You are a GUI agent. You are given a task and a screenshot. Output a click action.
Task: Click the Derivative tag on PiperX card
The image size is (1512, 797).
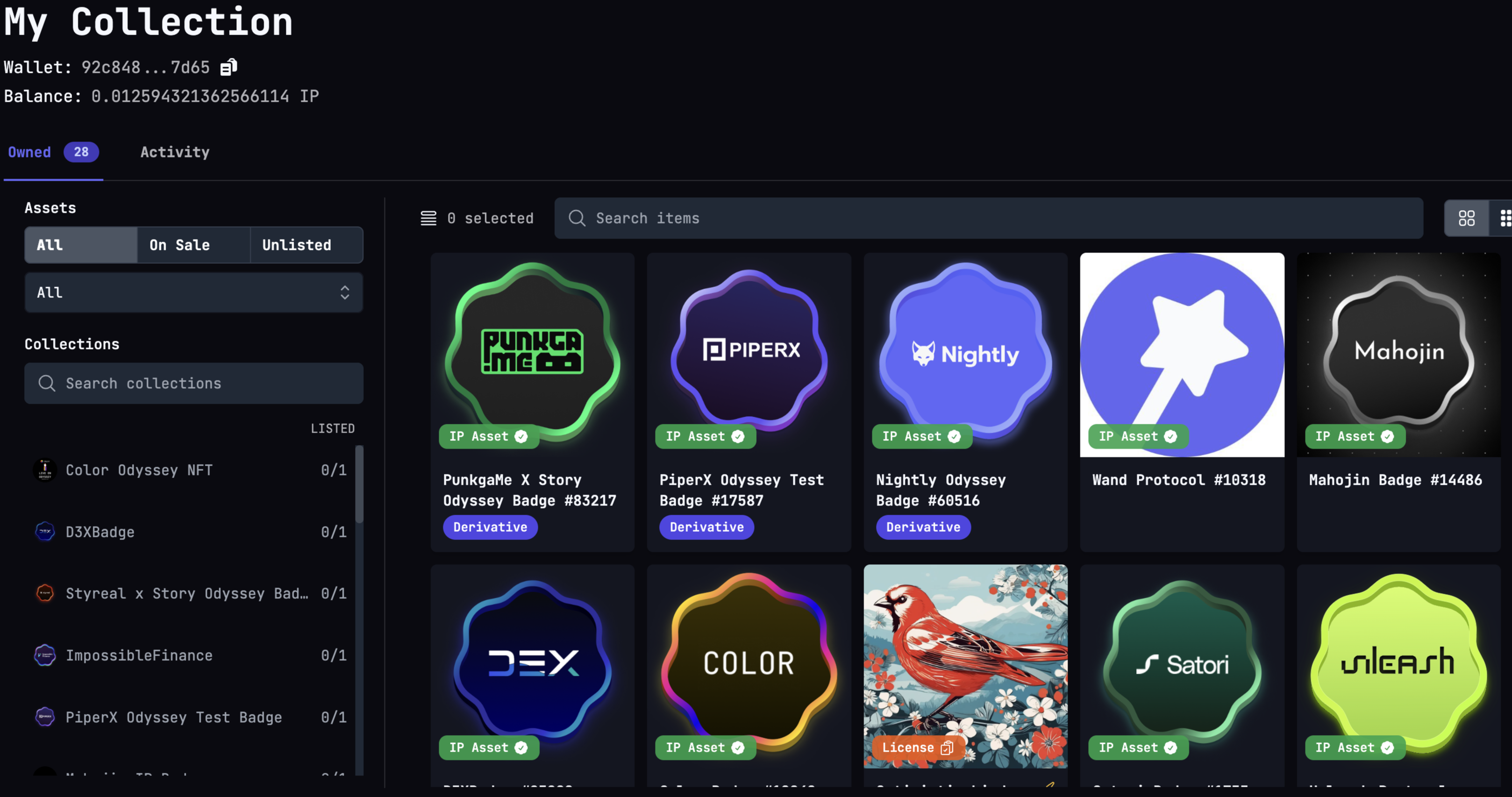coord(706,527)
